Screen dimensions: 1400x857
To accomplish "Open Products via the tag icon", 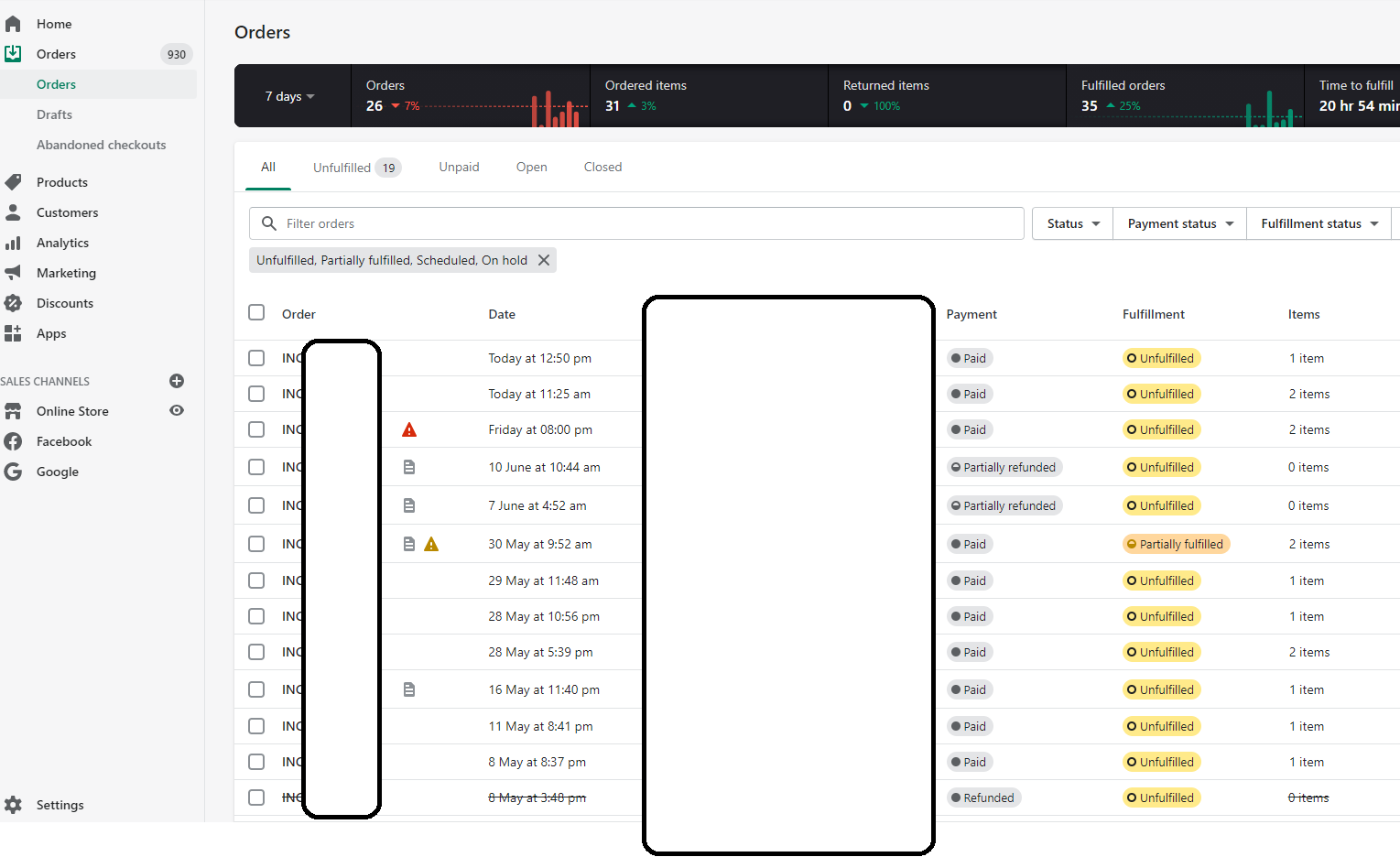I will click(x=13, y=182).
